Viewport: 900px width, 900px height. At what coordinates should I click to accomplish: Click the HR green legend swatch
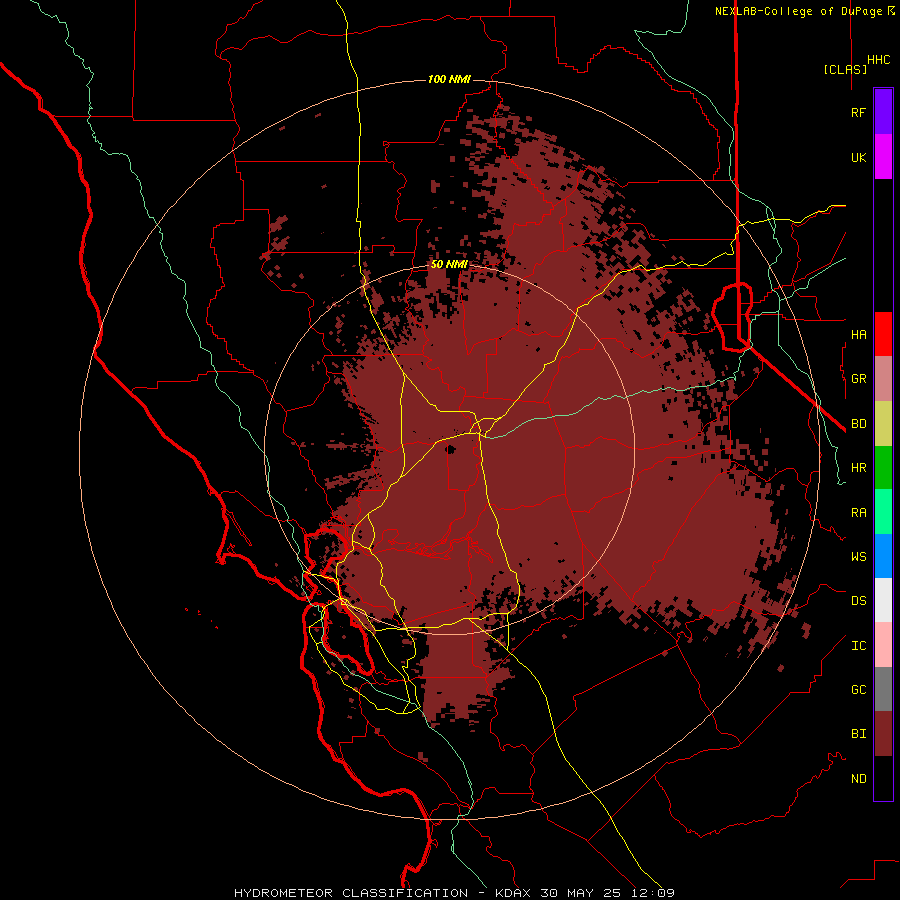(x=883, y=467)
